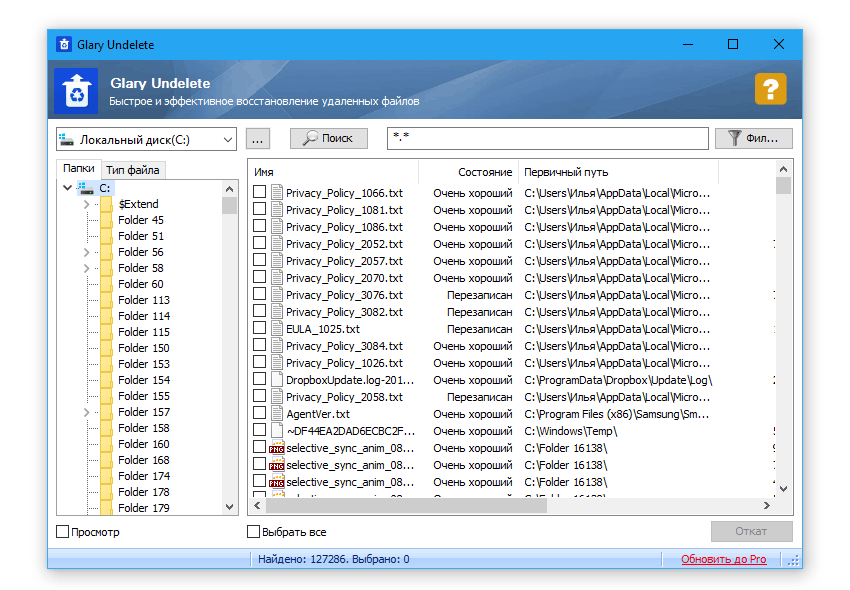Viewport: 850px width, 590px height.
Task: Open the Обновить до Pro link
Action: 724,559
